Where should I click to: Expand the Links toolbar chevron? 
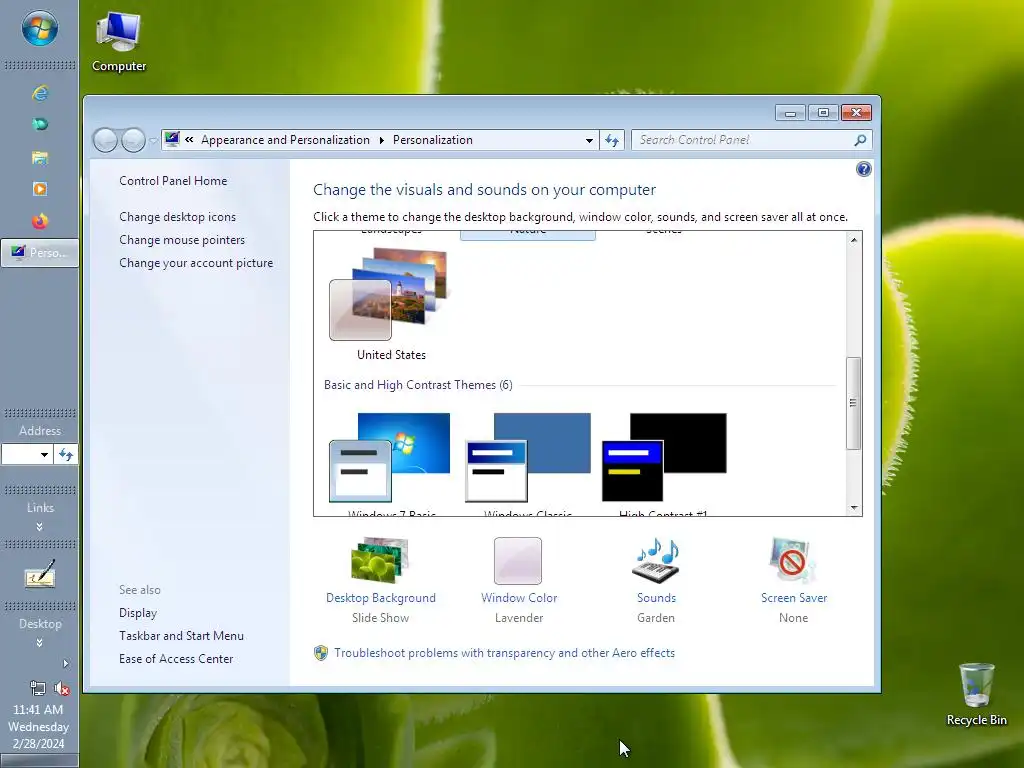tap(39, 526)
